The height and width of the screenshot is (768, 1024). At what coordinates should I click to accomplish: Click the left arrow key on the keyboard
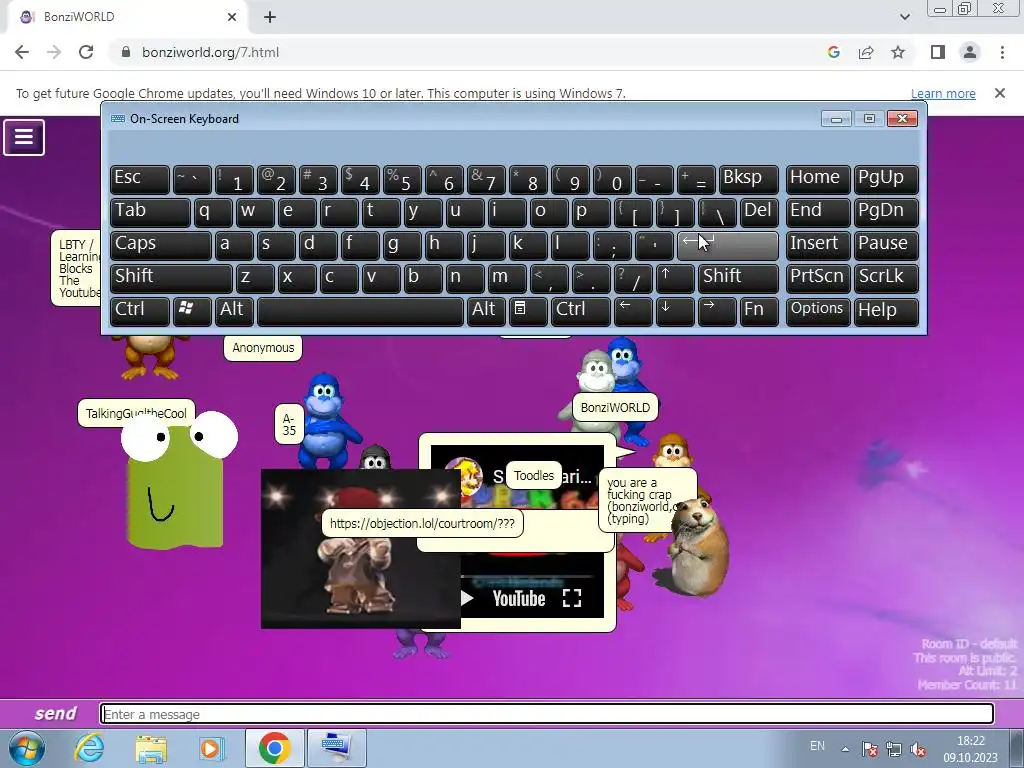pos(633,310)
